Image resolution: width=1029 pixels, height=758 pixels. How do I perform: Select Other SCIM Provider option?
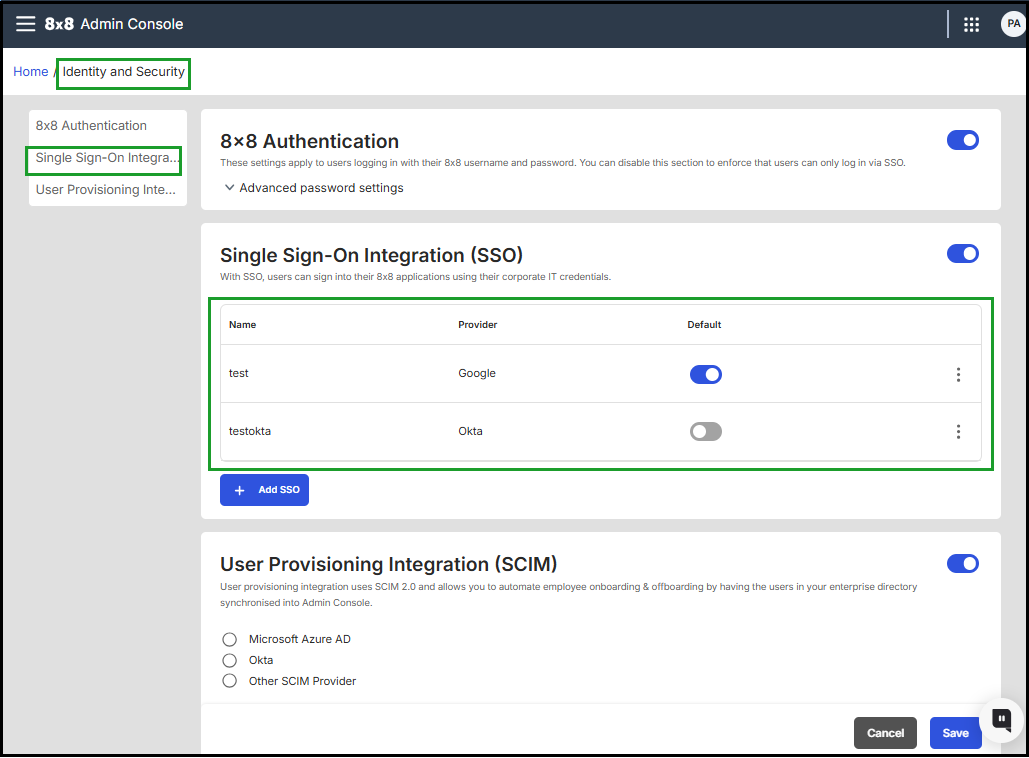(x=230, y=681)
